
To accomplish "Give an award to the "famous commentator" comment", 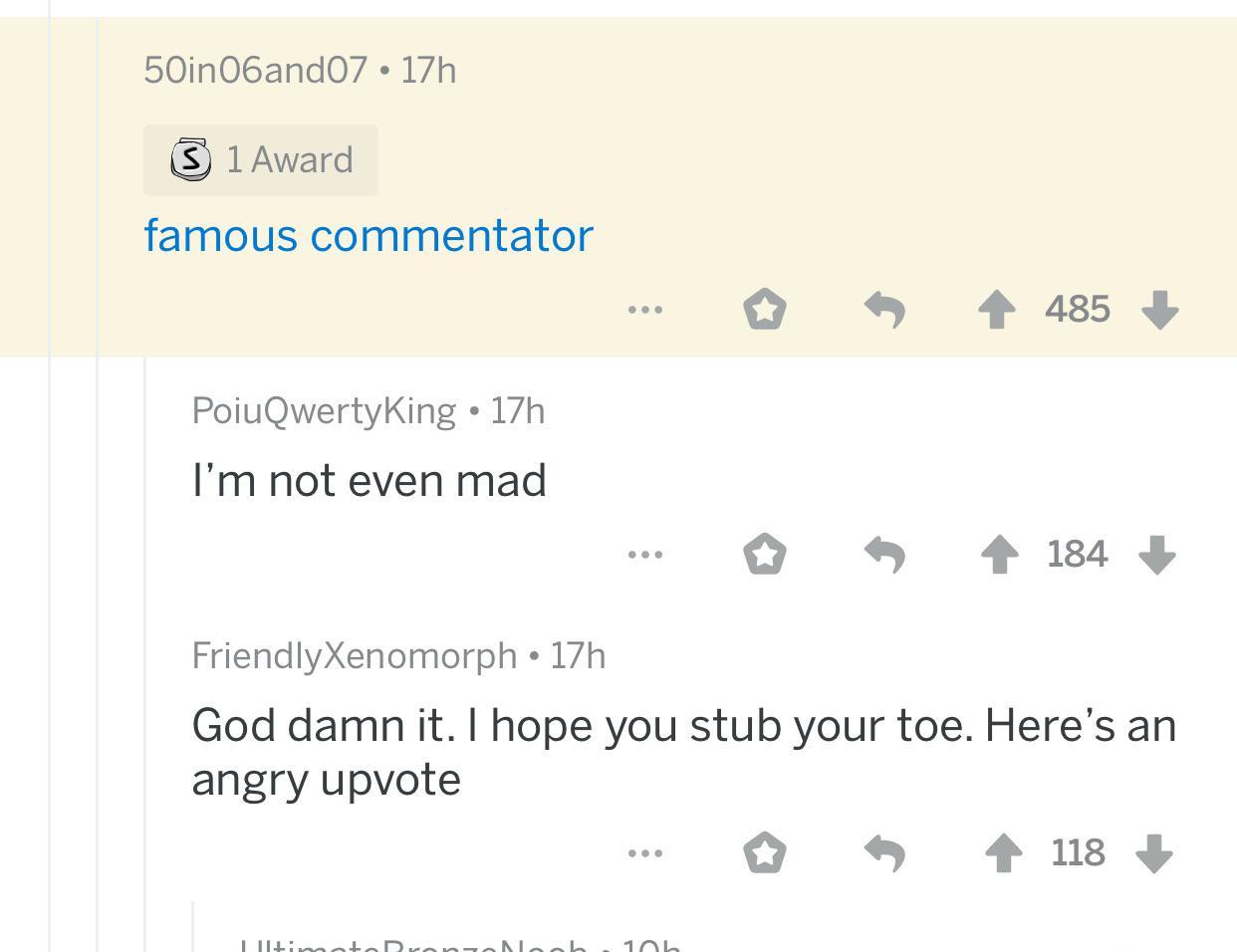I will [765, 309].
